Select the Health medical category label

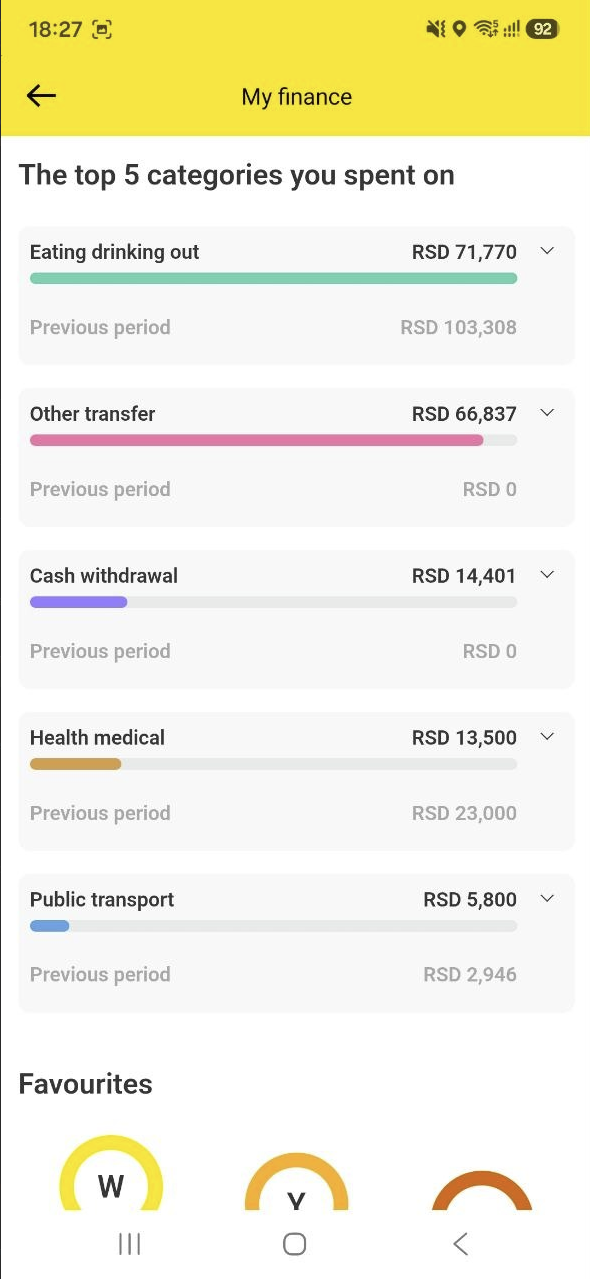(97, 738)
